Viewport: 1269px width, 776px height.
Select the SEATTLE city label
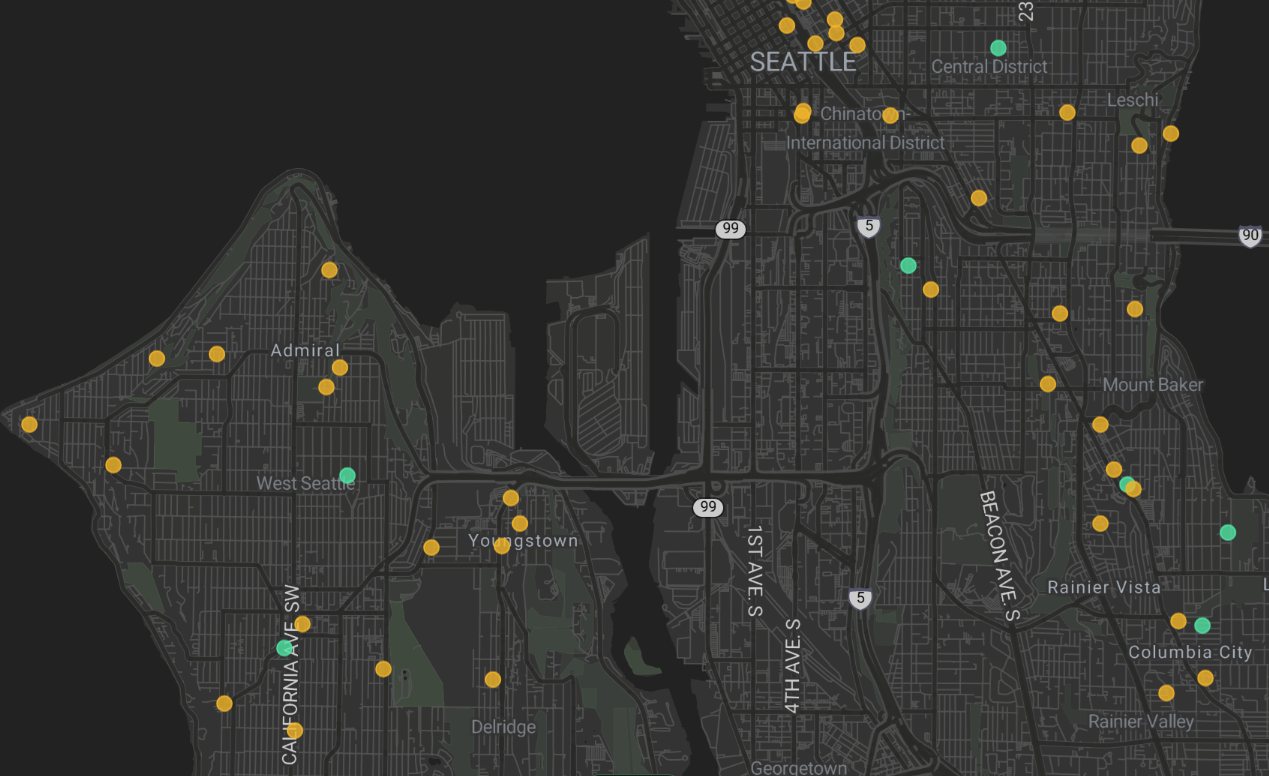[x=803, y=62]
